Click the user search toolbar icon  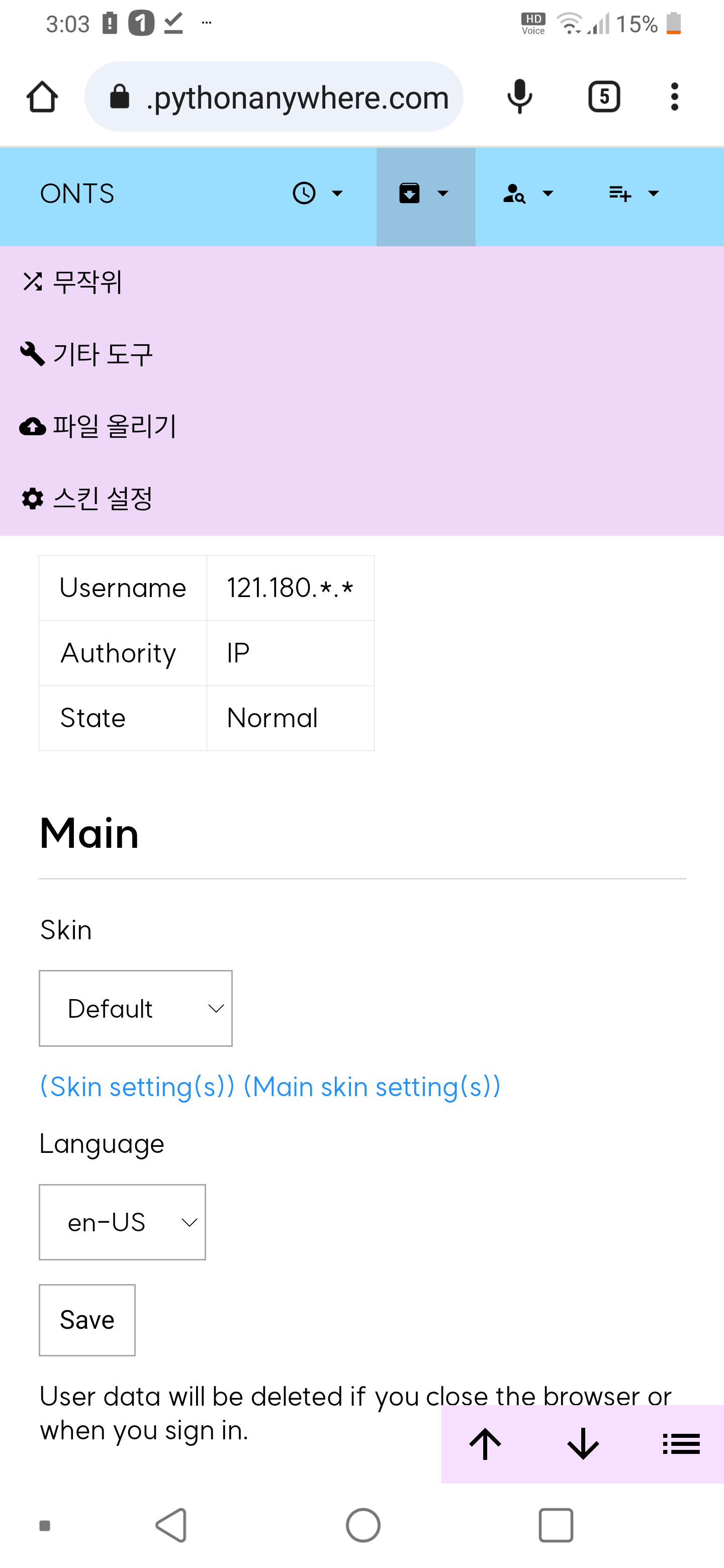(513, 193)
